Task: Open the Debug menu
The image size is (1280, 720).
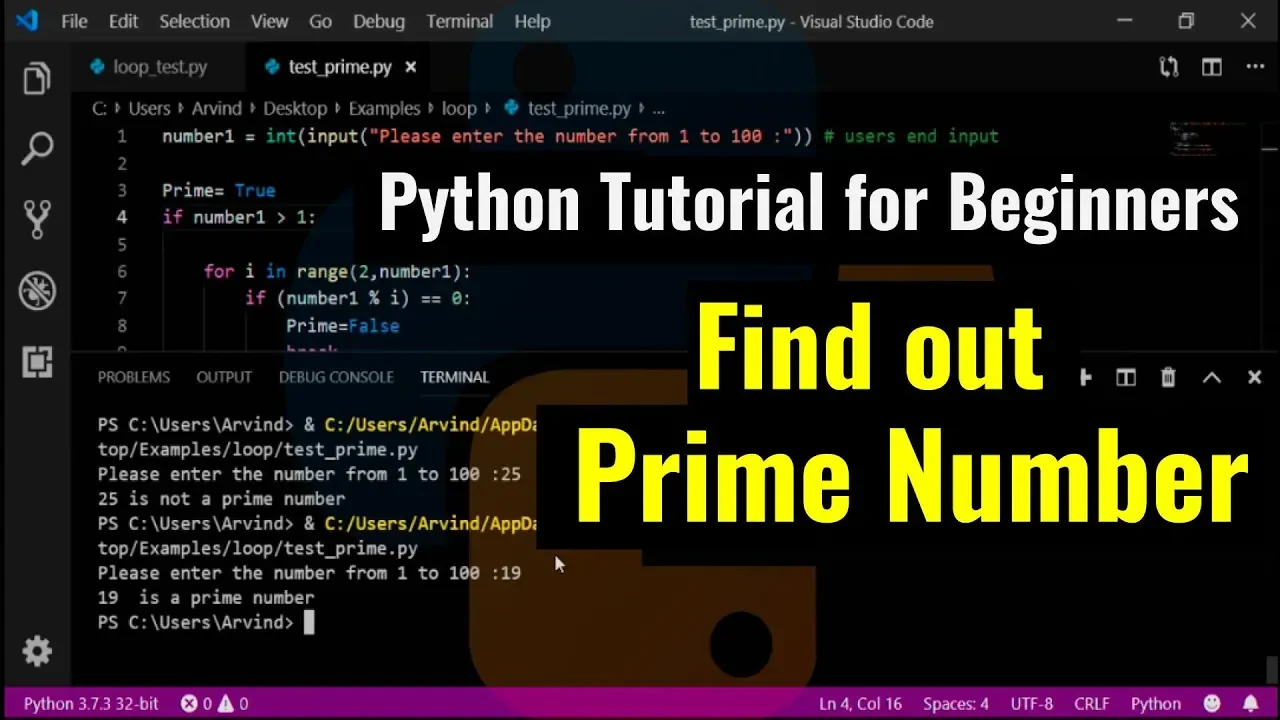Action: 379,21
